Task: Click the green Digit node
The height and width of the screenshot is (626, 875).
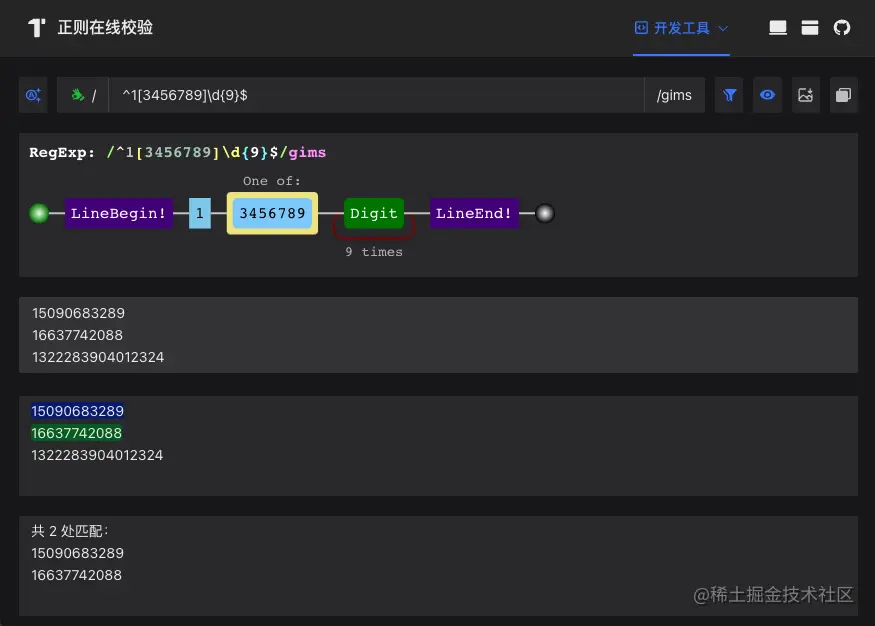Action: click(374, 213)
